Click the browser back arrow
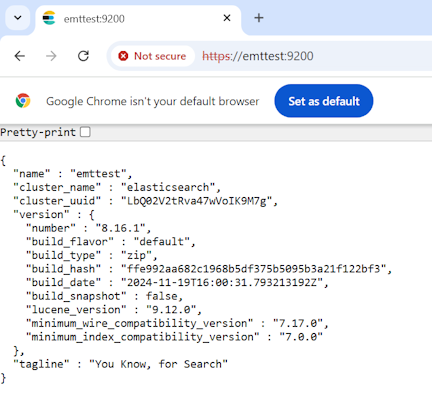Image resolution: width=432 pixels, height=394 pixels. click(20, 56)
